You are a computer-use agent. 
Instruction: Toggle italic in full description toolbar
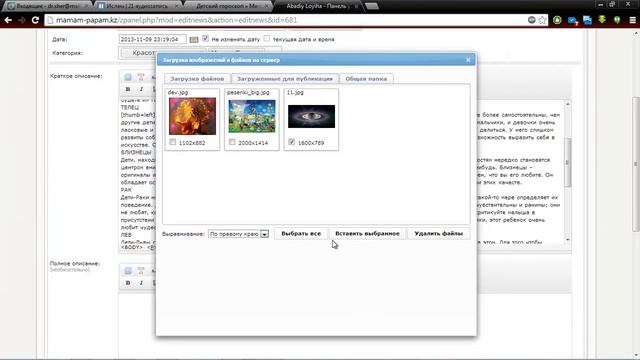(x=141, y=283)
